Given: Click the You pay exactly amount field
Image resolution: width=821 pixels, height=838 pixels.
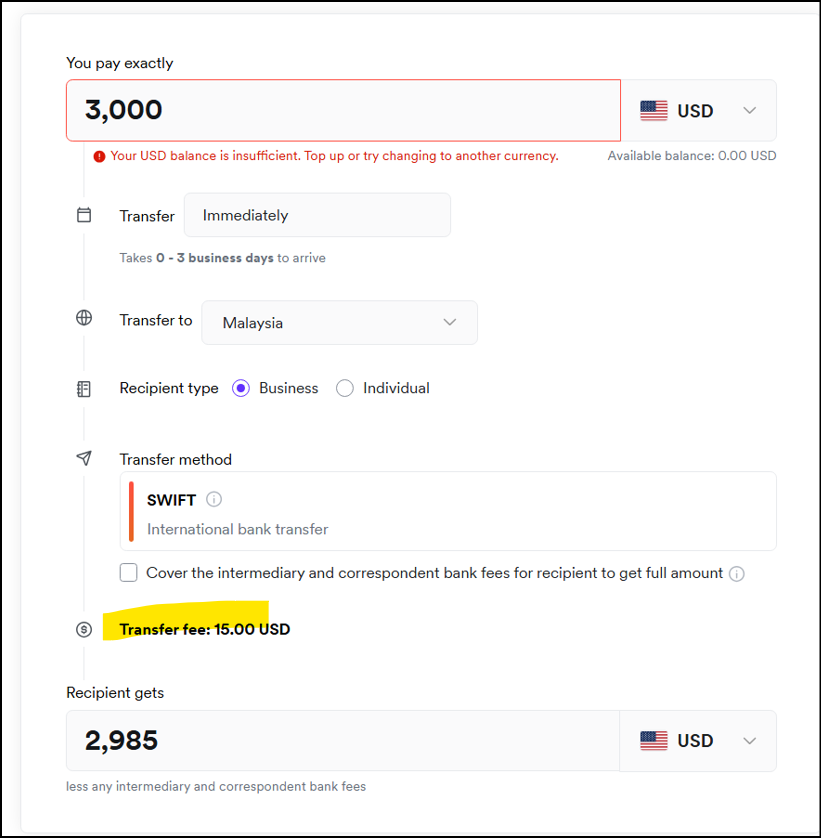Looking at the screenshot, I should click(x=343, y=110).
